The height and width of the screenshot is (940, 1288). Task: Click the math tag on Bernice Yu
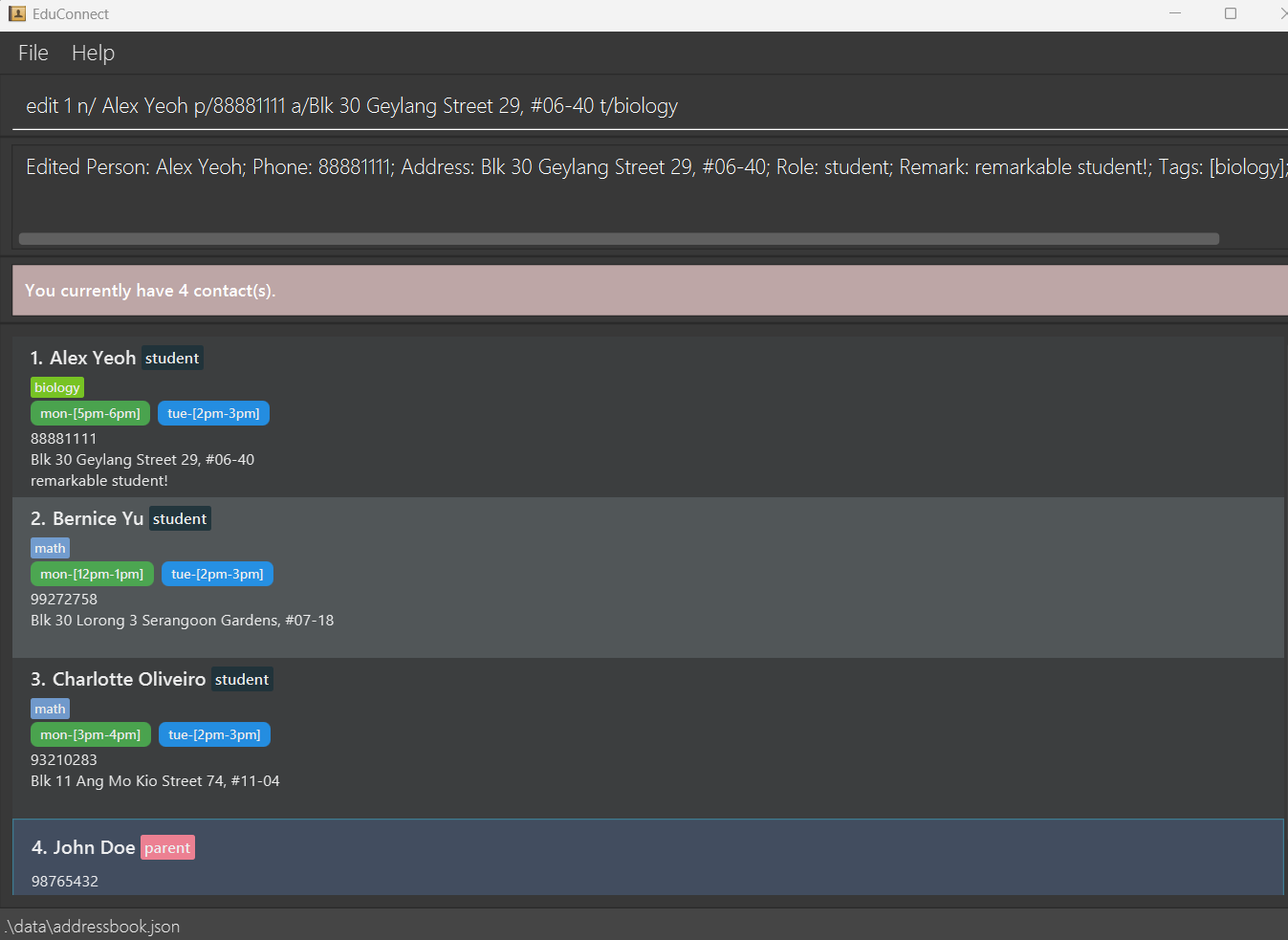click(50, 548)
